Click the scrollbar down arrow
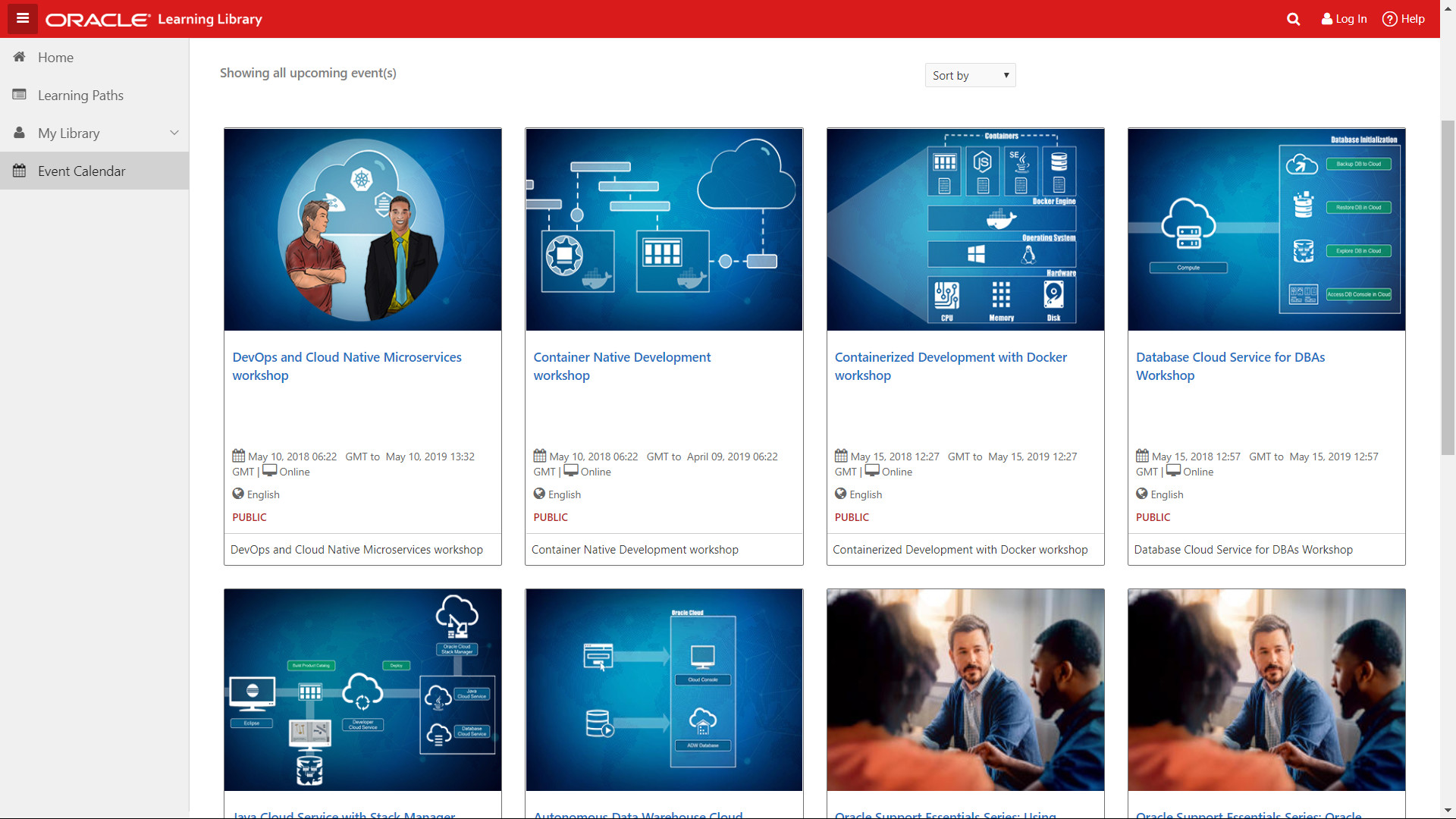This screenshot has height=819, width=1456. [x=1448, y=811]
